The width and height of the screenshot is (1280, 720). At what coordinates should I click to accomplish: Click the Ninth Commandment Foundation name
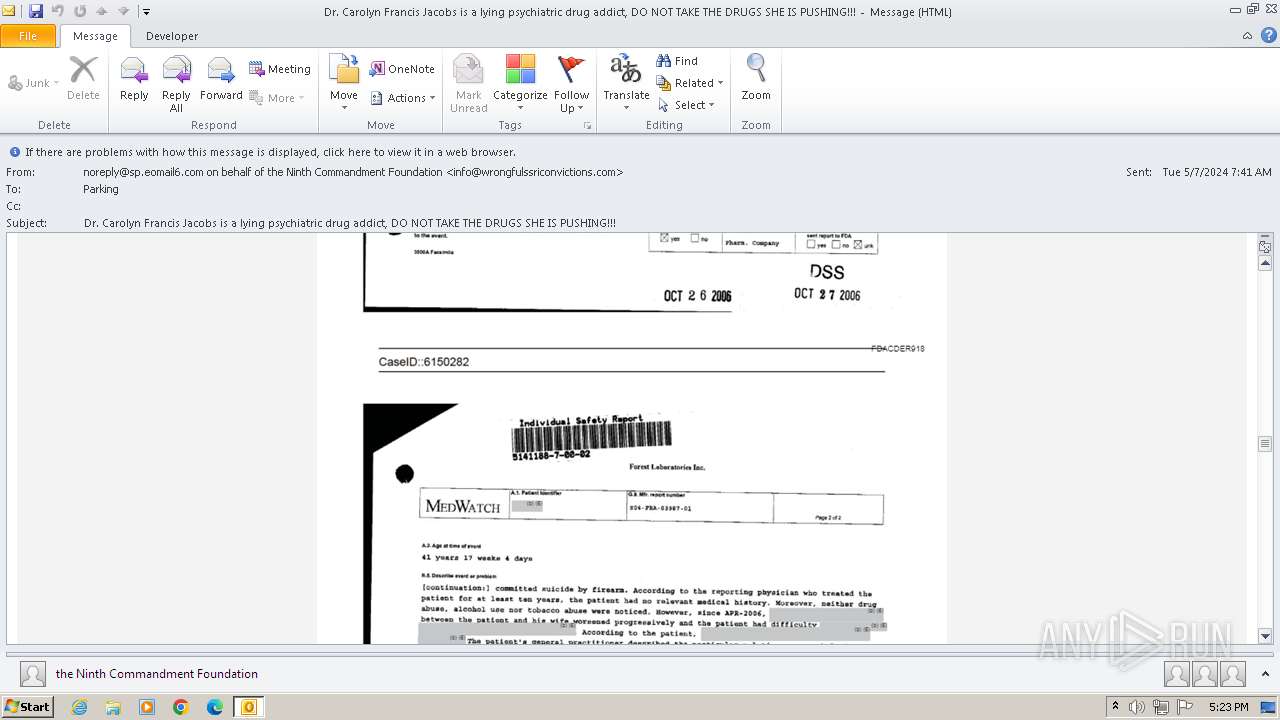click(157, 674)
